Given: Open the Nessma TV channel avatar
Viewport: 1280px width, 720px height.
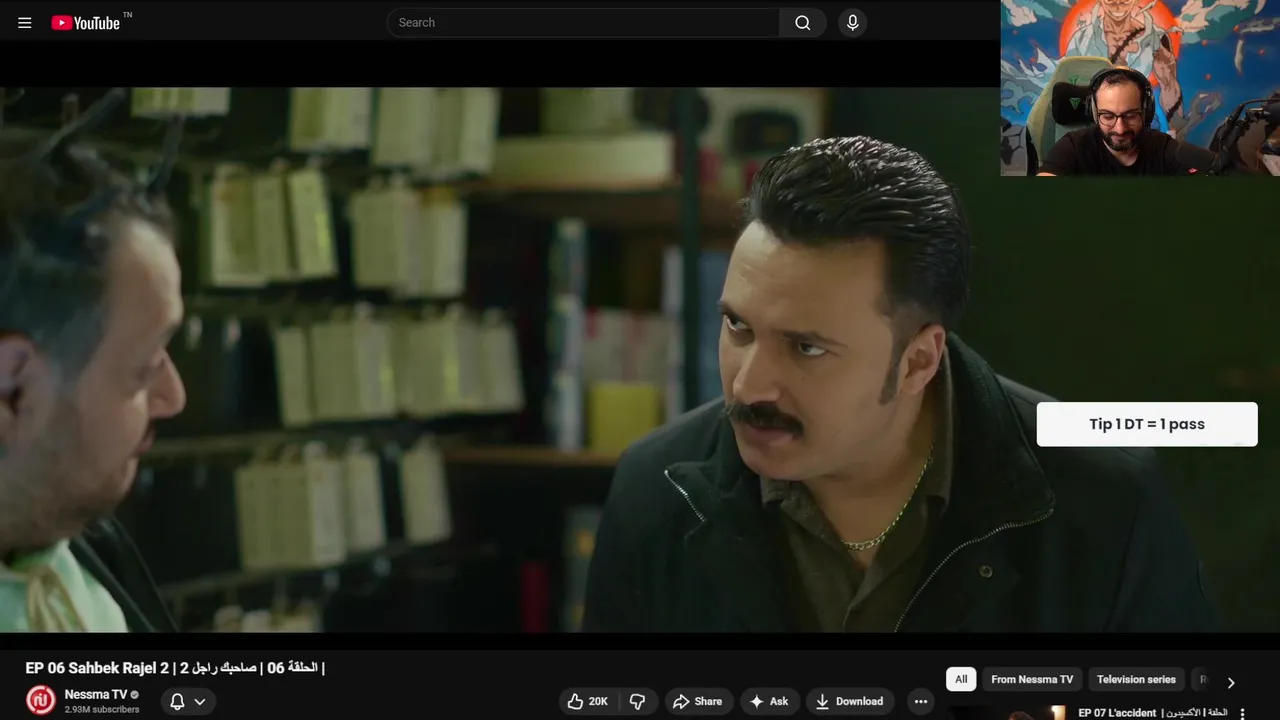Looking at the screenshot, I should (40, 700).
